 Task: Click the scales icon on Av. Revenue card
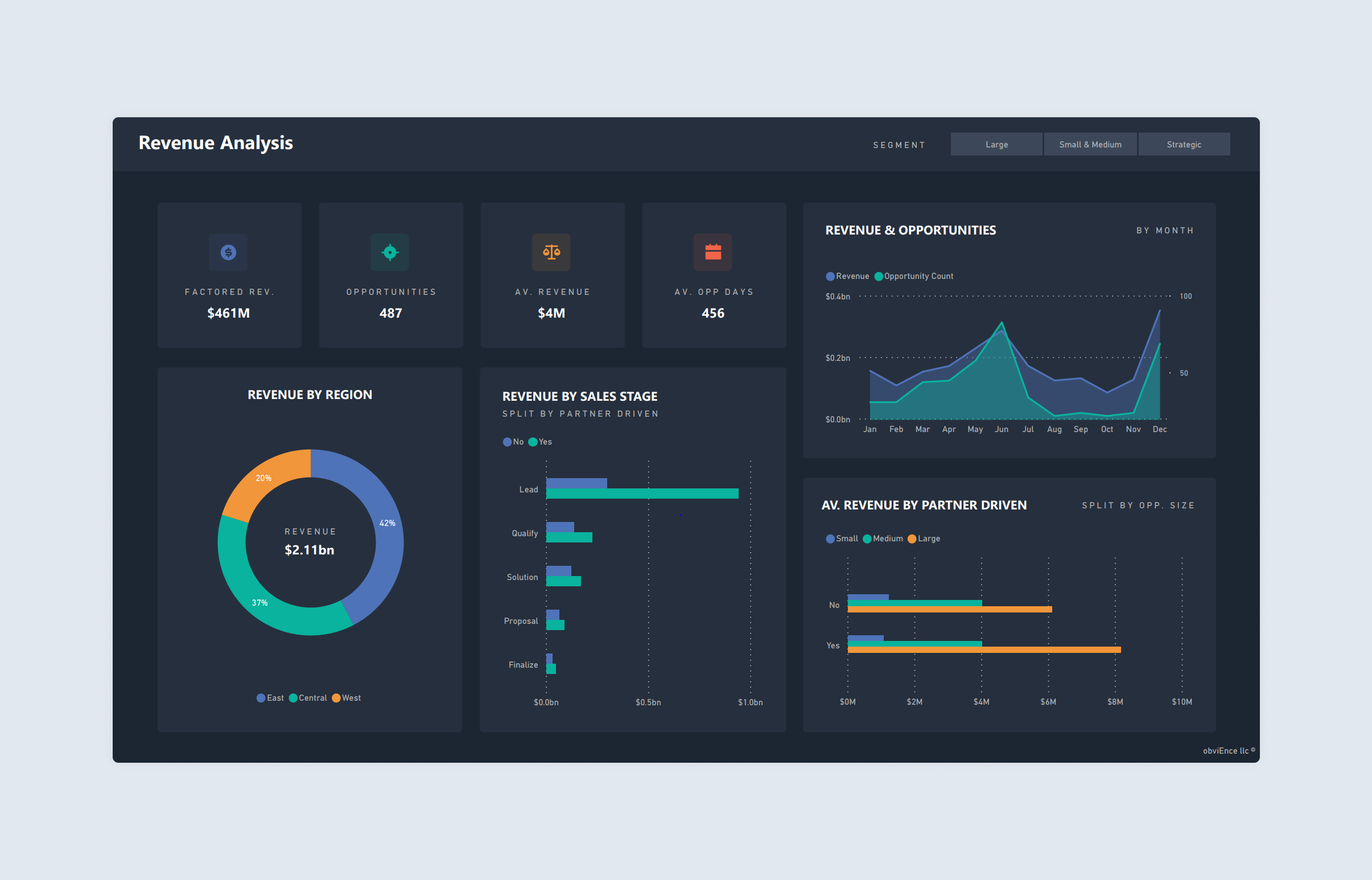pyautogui.click(x=552, y=252)
